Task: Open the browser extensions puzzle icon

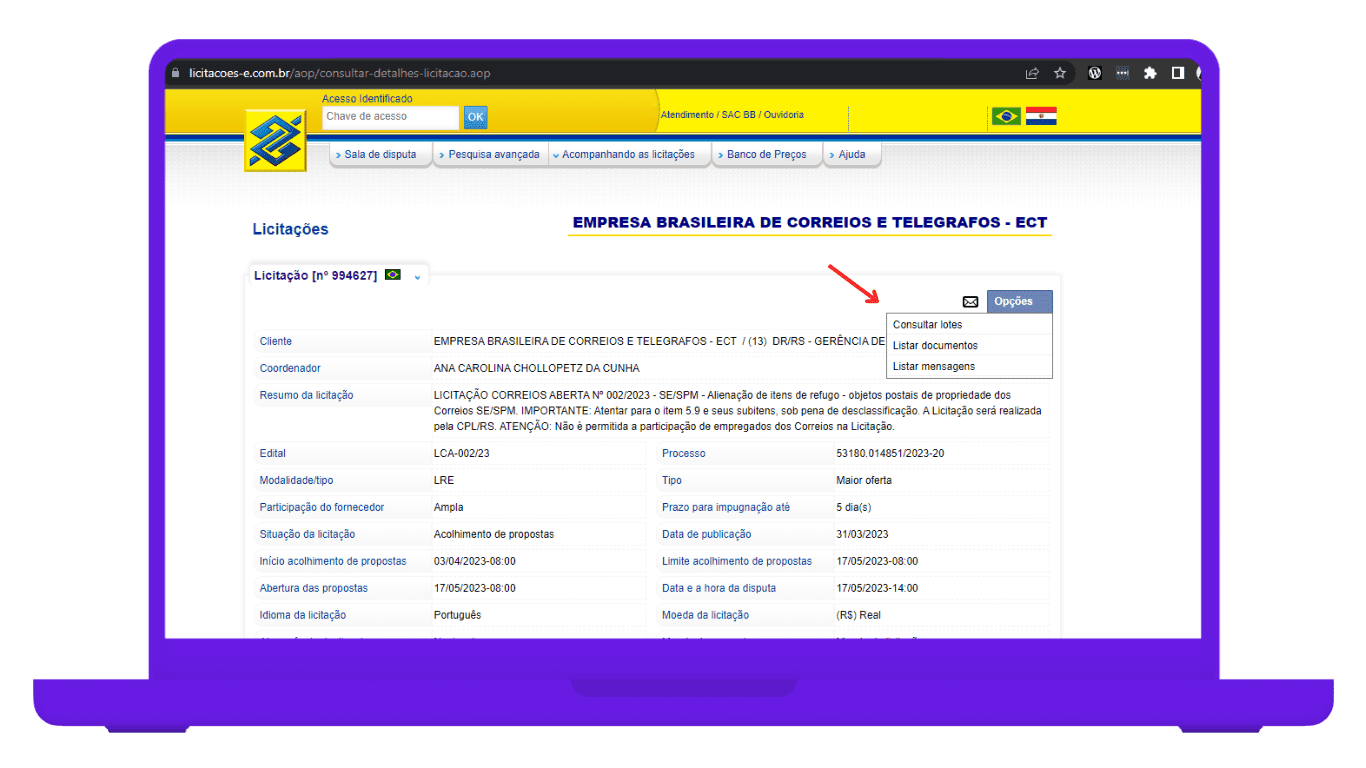Action: tap(1150, 73)
